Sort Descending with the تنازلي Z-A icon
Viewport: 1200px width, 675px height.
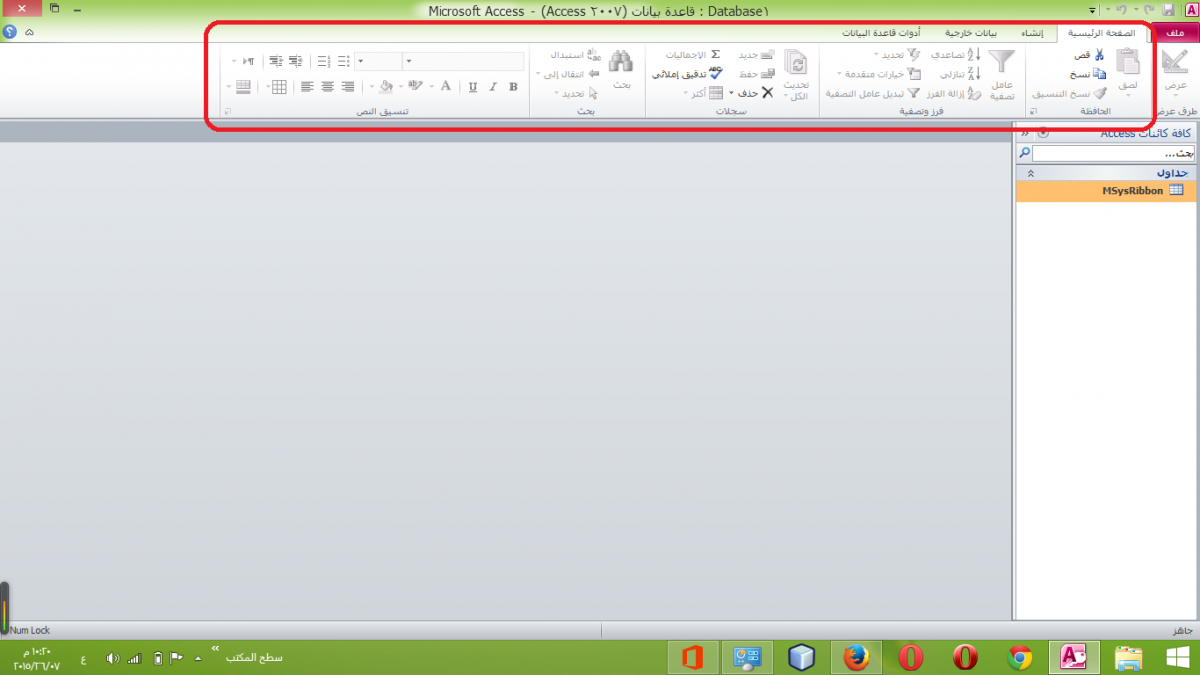click(x=974, y=74)
